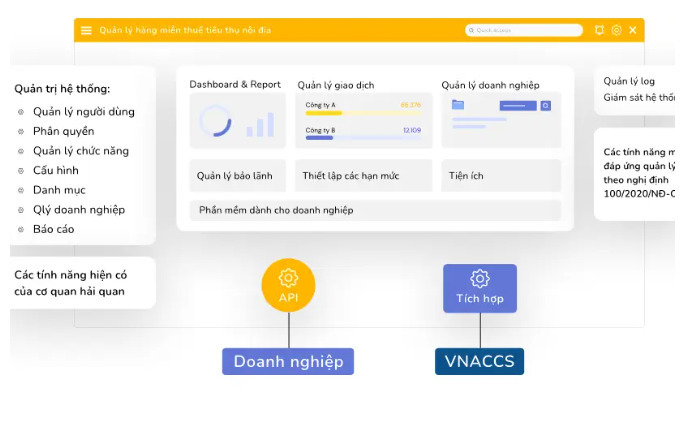Image resolution: width=682 pixels, height=422 pixels.
Task: Click the Tích hợp gear icon
Action: pos(480,279)
